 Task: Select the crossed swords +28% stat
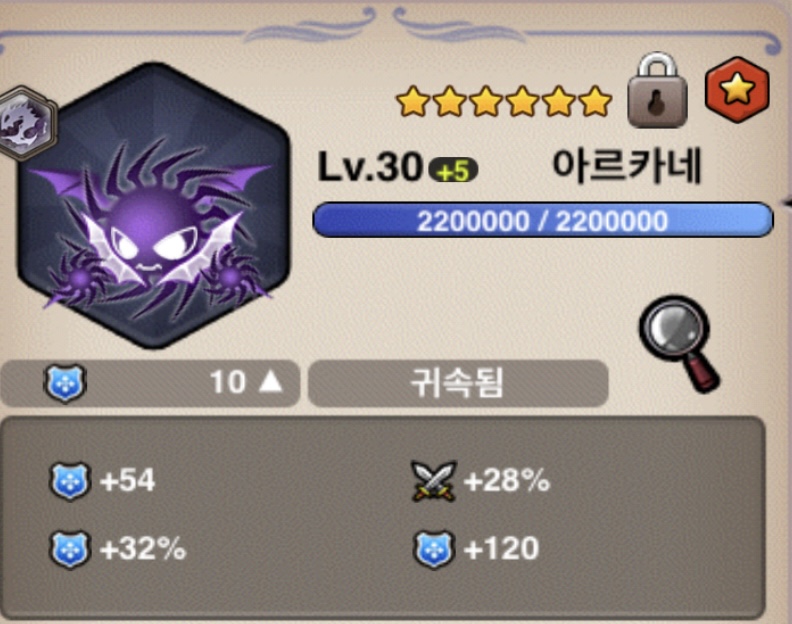click(x=481, y=481)
